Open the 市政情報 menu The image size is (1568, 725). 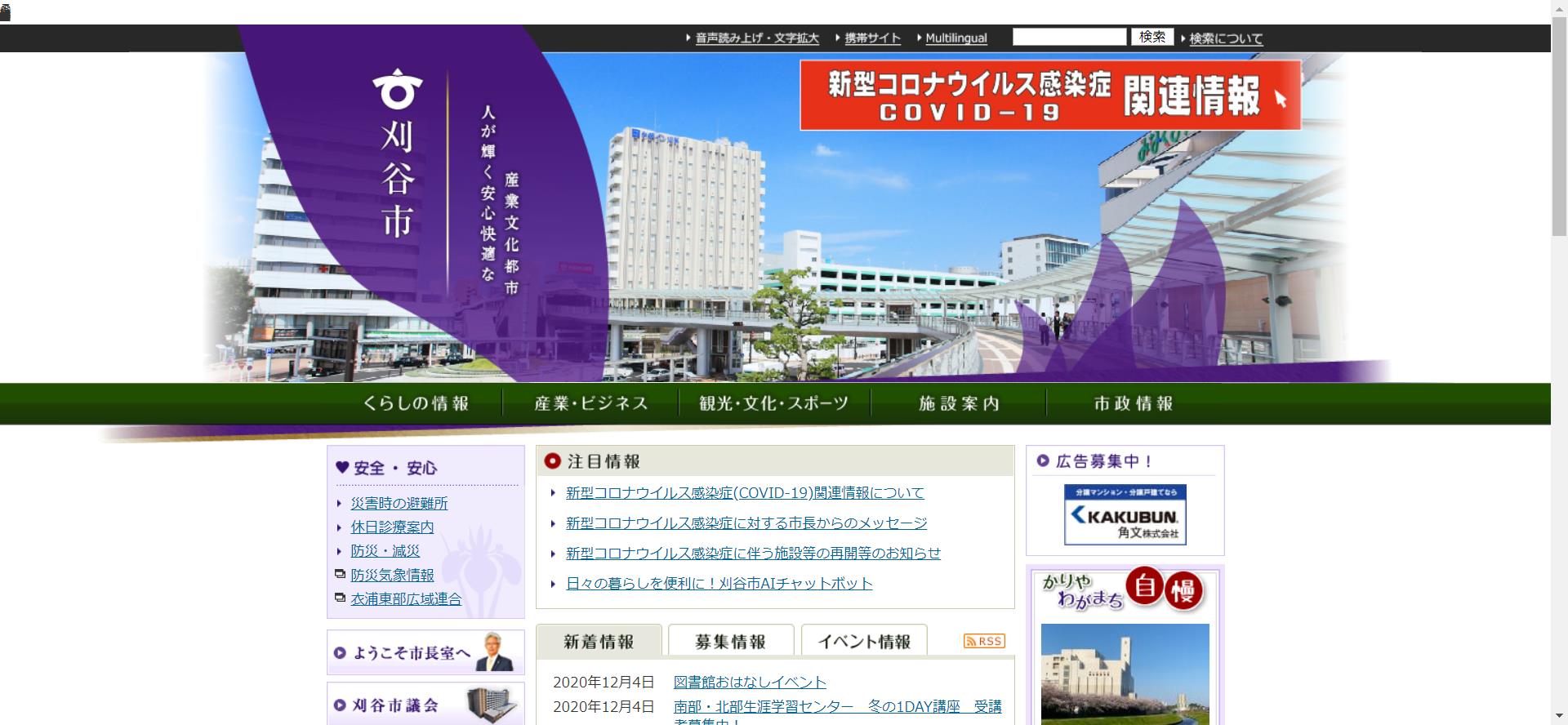coord(1134,403)
